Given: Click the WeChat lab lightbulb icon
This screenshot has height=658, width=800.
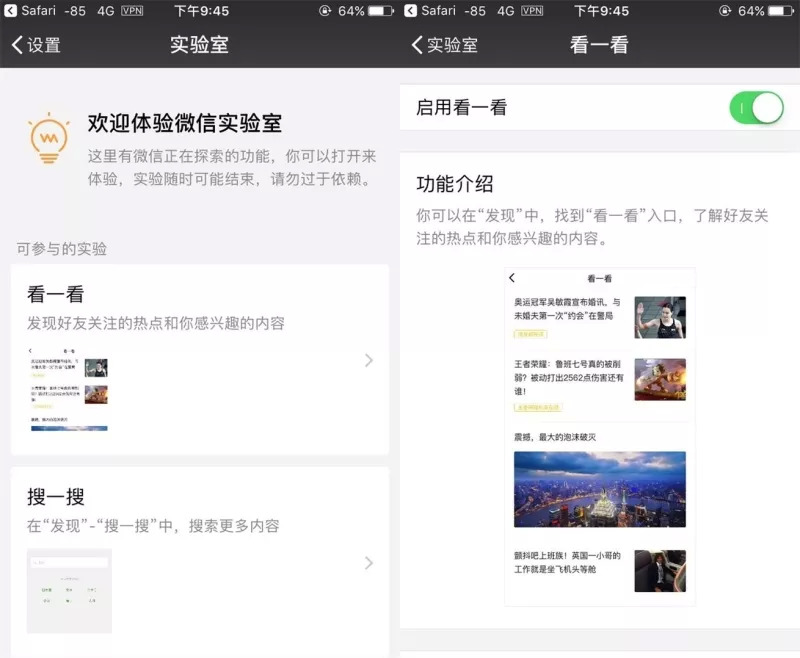Looking at the screenshot, I should pos(48,138).
